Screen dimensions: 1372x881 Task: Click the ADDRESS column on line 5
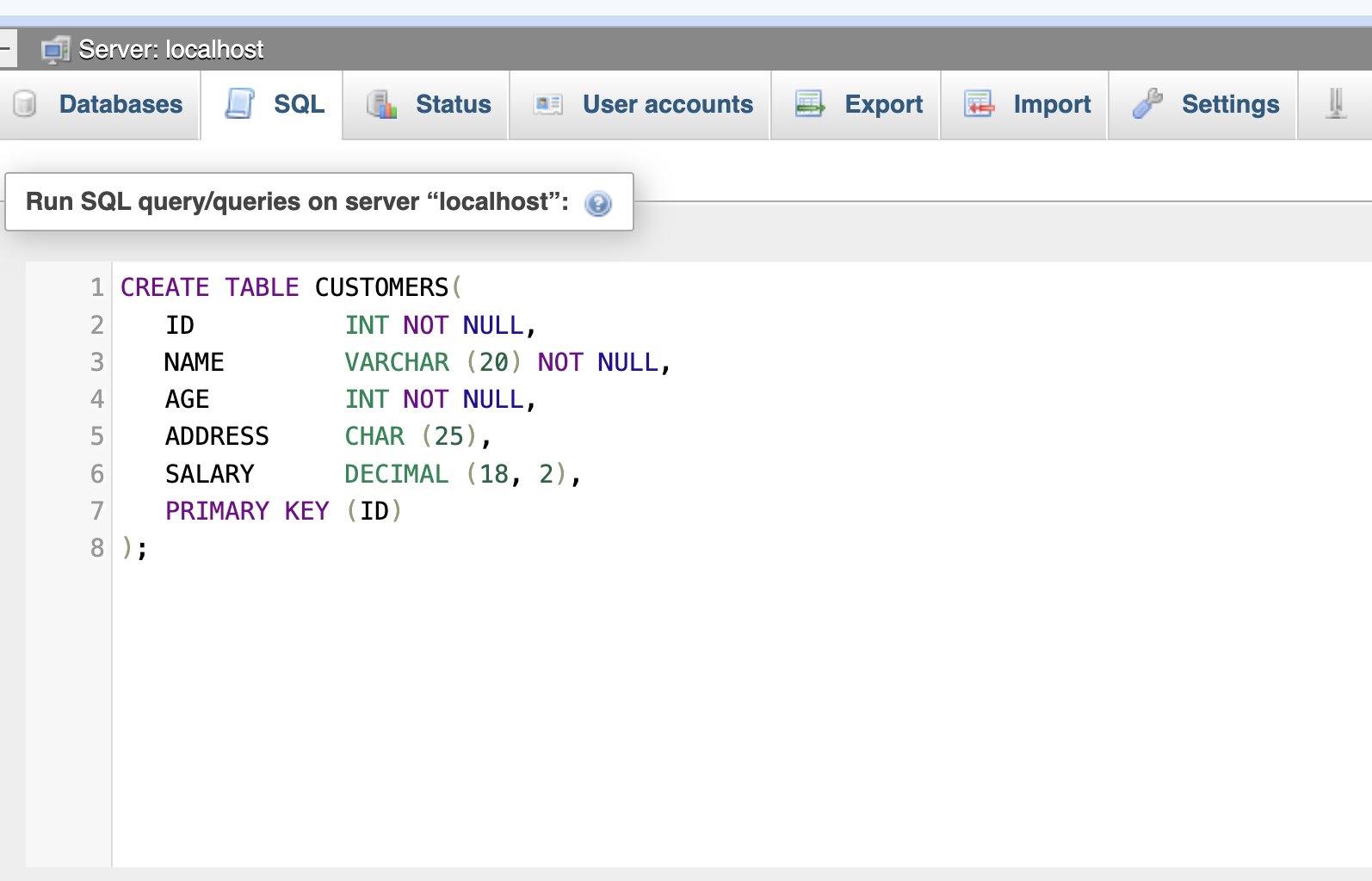(217, 436)
